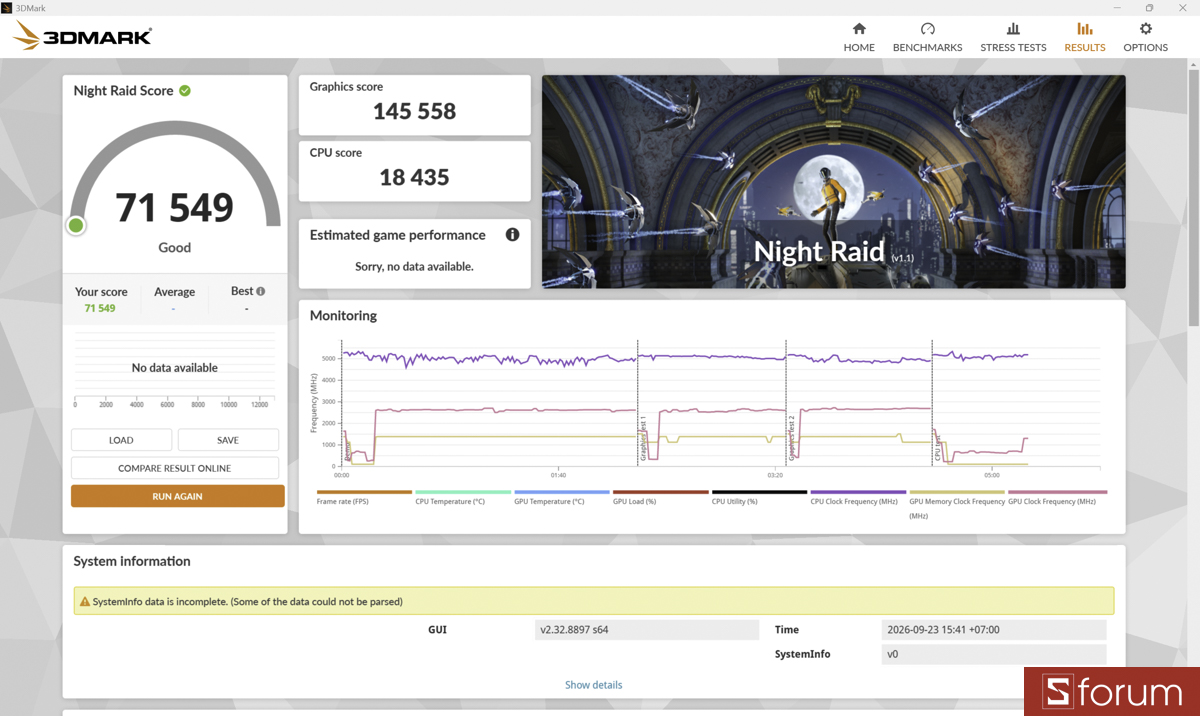Toggle GPU Load (%) legend series
This screenshot has height=716, width=1200.
coord(660,497)
